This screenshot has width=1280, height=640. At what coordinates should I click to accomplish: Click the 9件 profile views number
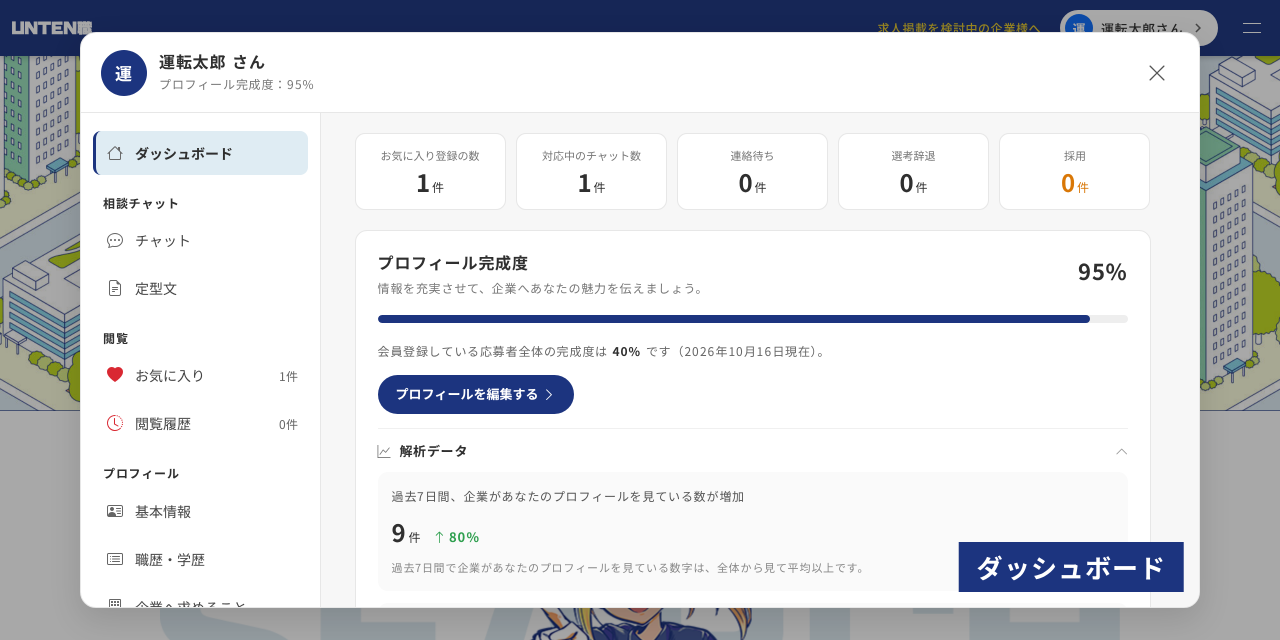pyautogui.click(x=406, y=534)
